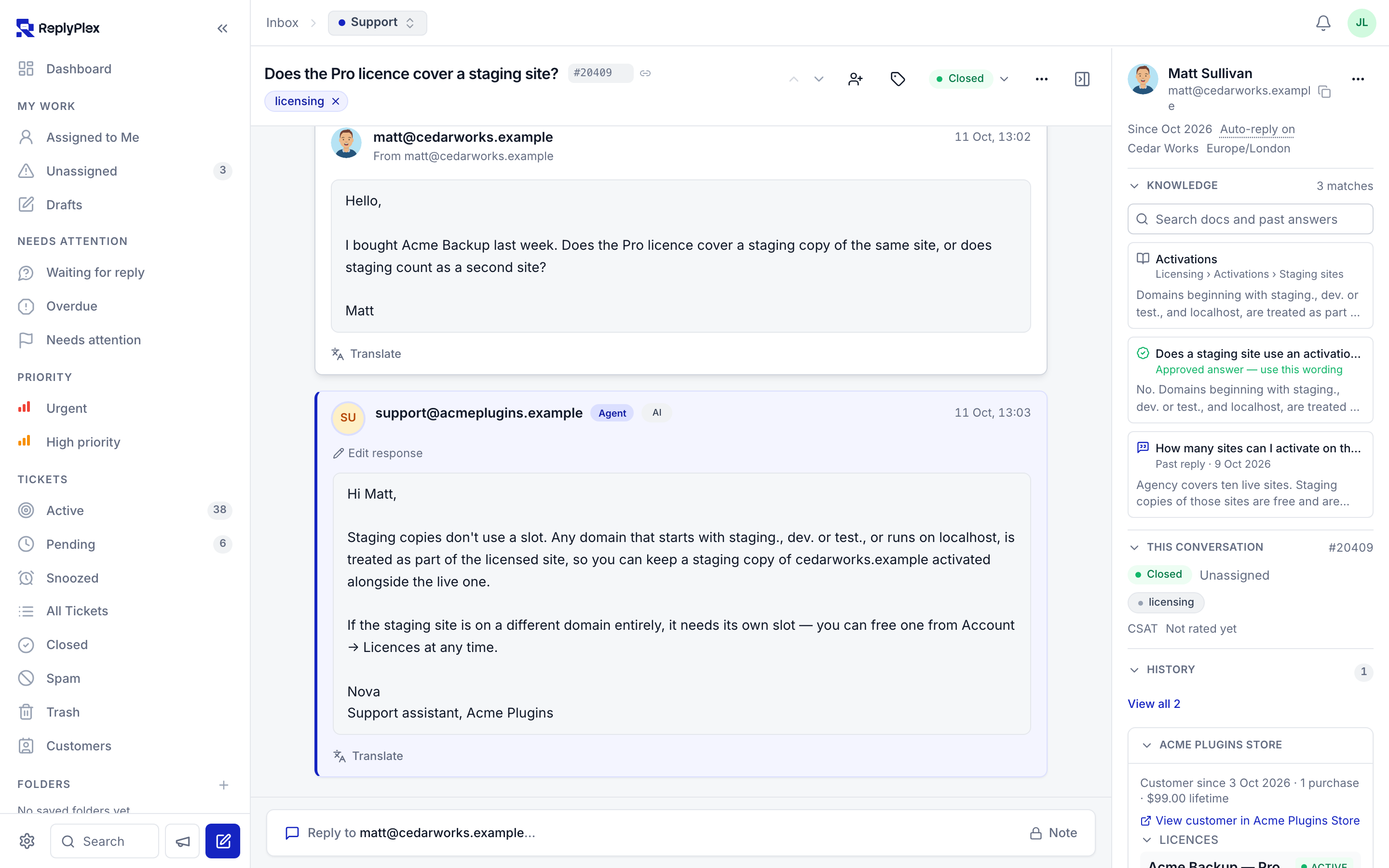Open announcements megaphone button
The height and width of the screenshot is (868, 1389).
coord(182,841)
